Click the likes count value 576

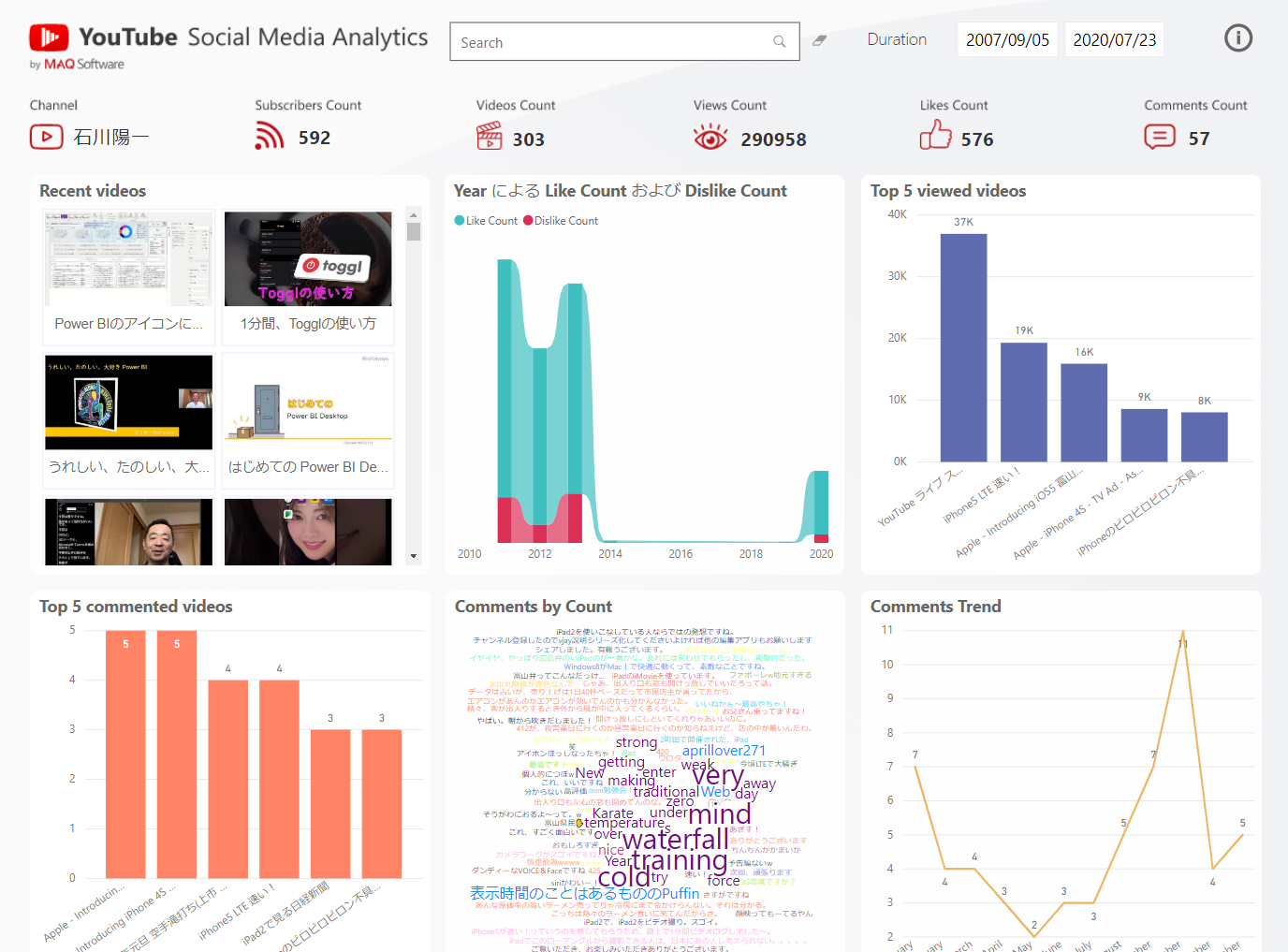tap(977, 139)
